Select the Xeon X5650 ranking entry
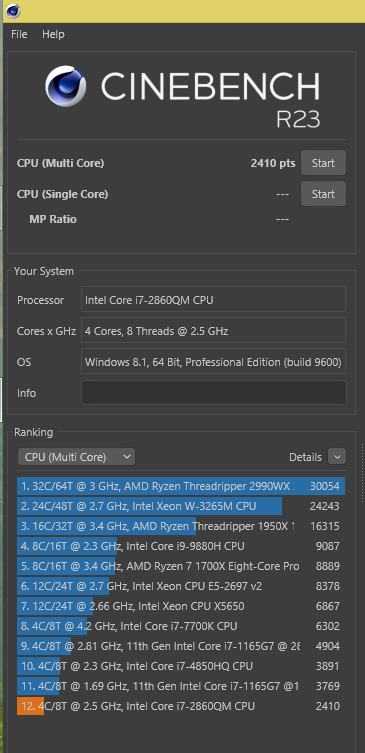365x753 pixels. click(181, 606)
